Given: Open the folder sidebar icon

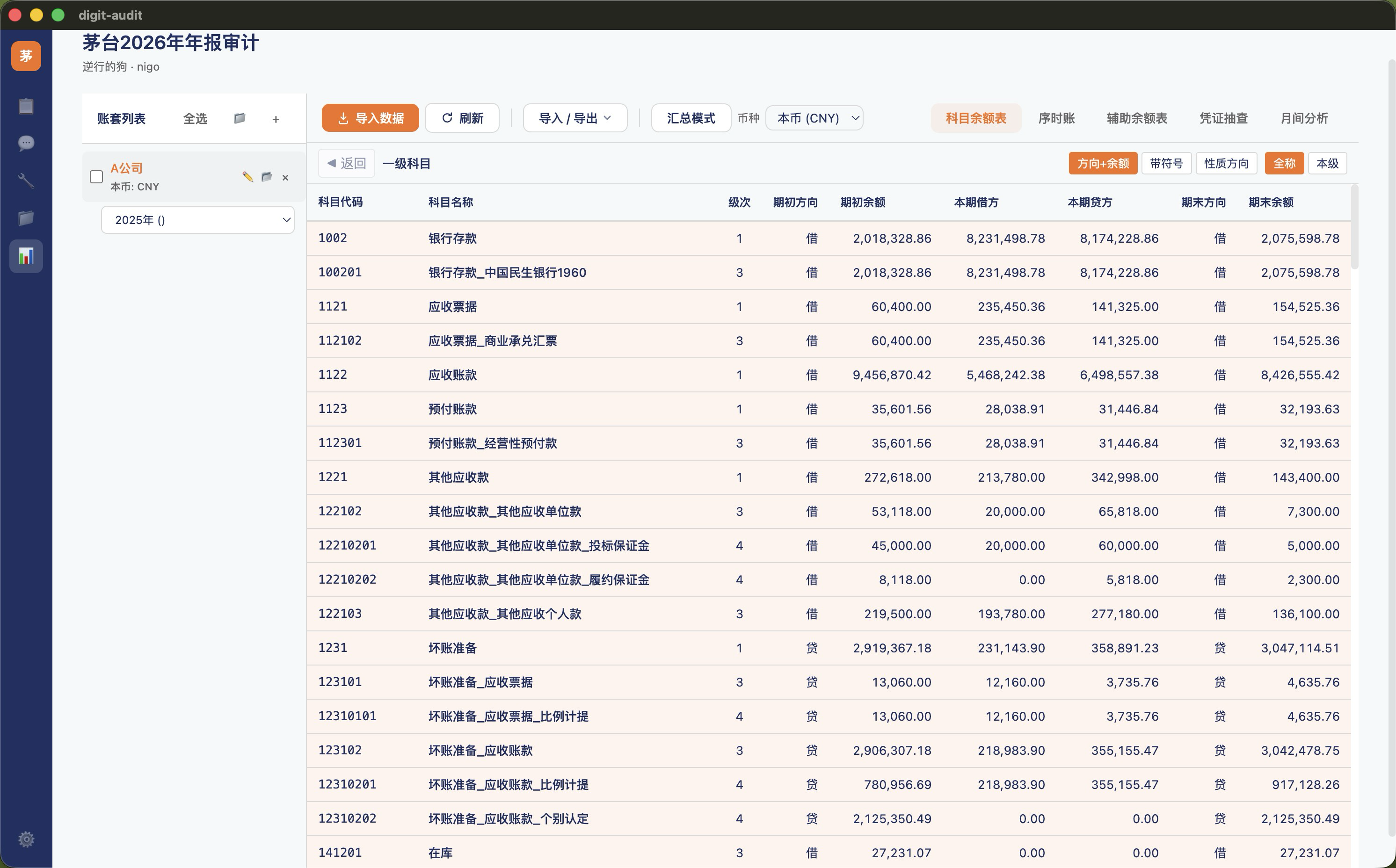Looking at the screenshot, I should tap(26, 218).
